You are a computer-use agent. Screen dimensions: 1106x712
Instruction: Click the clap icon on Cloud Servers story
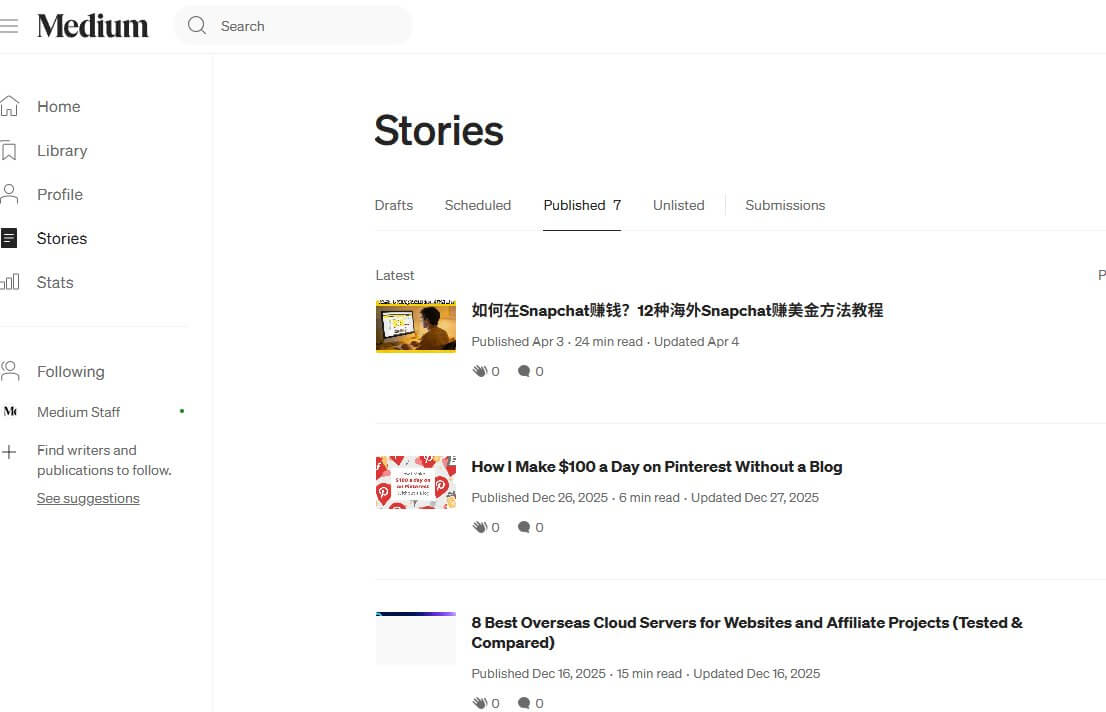pos(480,703)
